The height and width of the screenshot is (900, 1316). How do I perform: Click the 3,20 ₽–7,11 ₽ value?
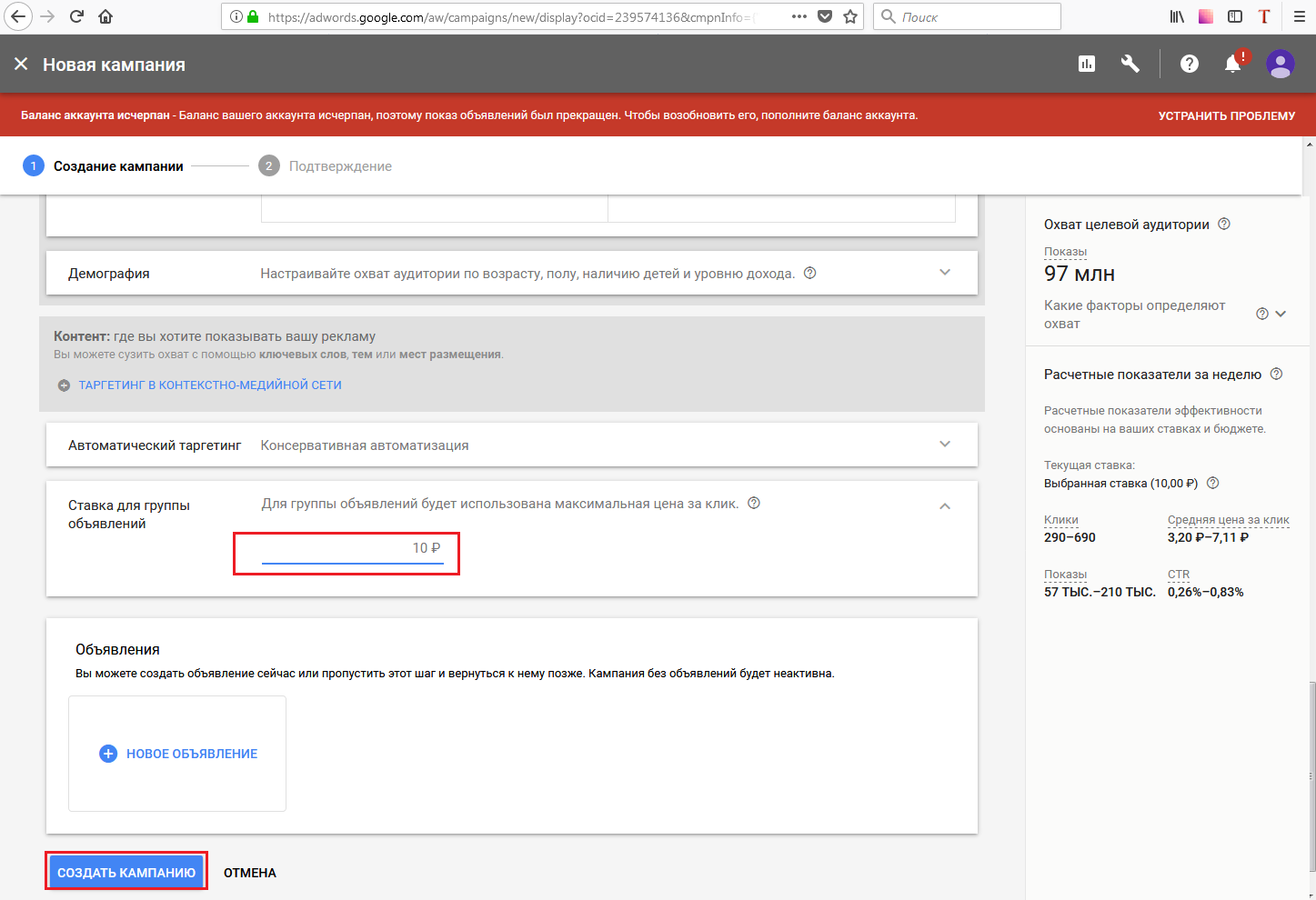tap(1208, 537)
